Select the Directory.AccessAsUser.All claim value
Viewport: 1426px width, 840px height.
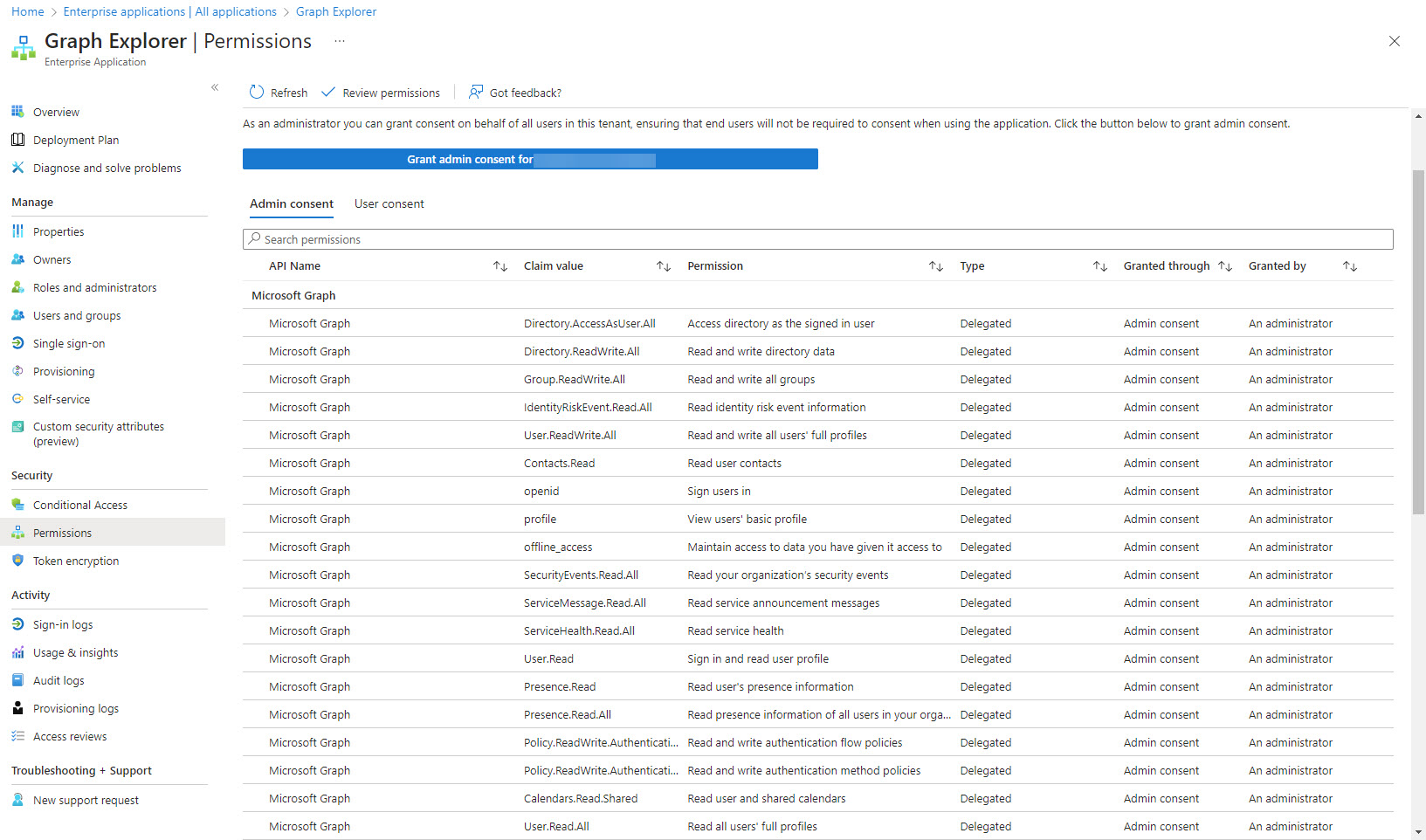[x=589, y=323]
